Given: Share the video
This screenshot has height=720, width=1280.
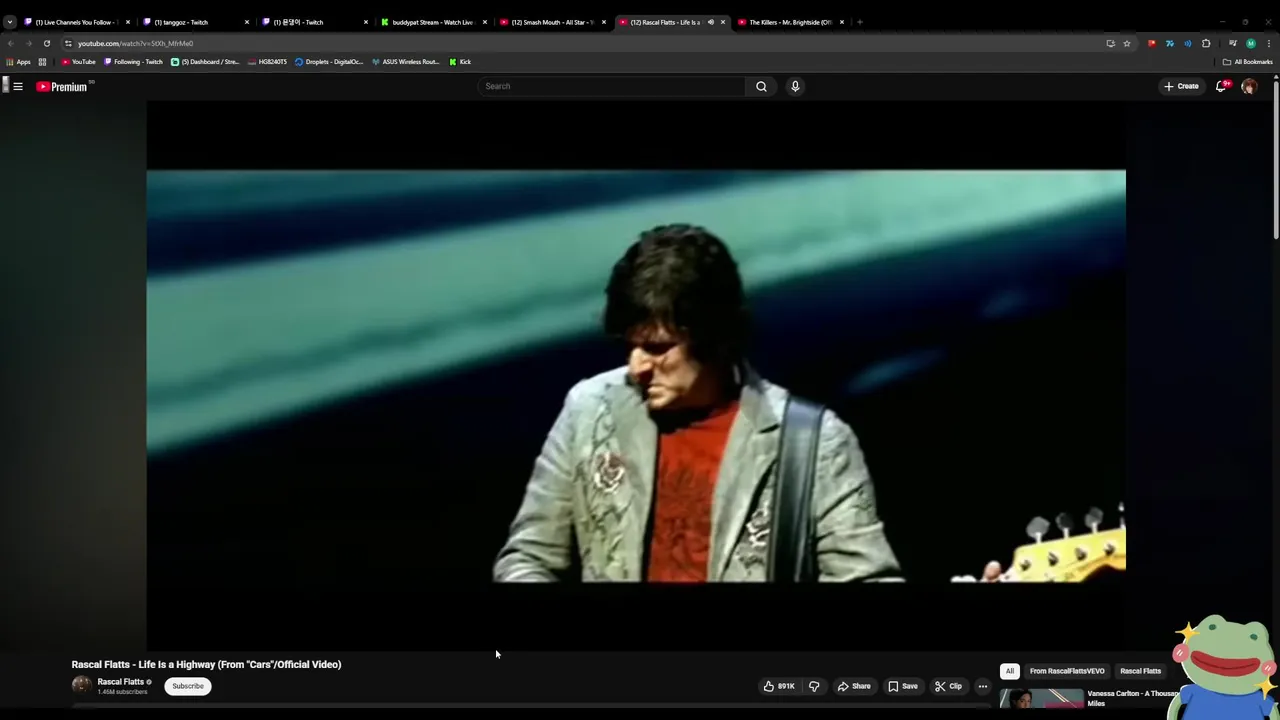Looking at the screenshot, I should point(854,686).
